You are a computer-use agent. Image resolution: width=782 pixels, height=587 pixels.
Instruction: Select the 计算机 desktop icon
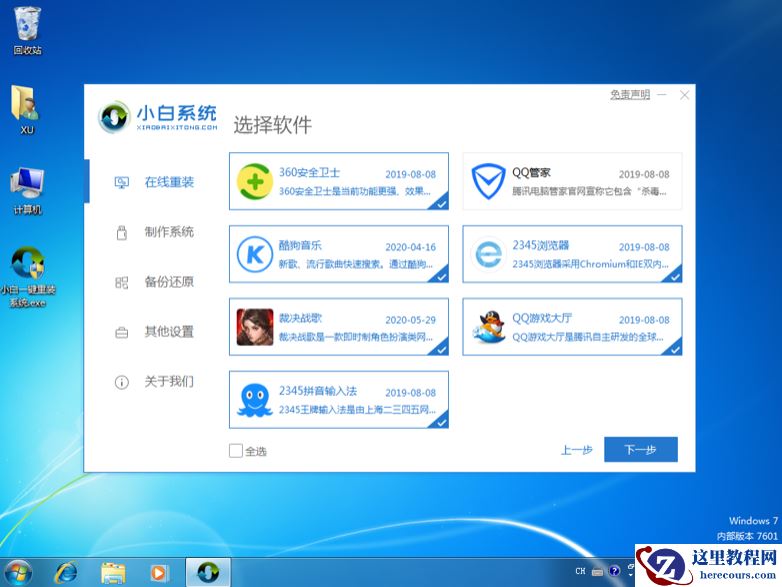(27, 191)
